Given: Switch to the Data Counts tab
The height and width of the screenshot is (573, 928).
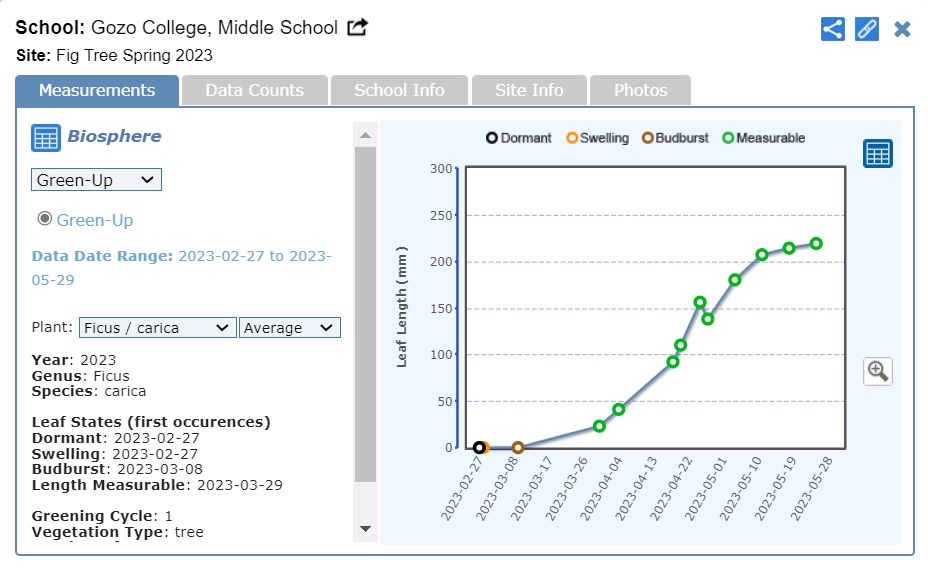Looking at the screenshot, I should click(254, 90).
